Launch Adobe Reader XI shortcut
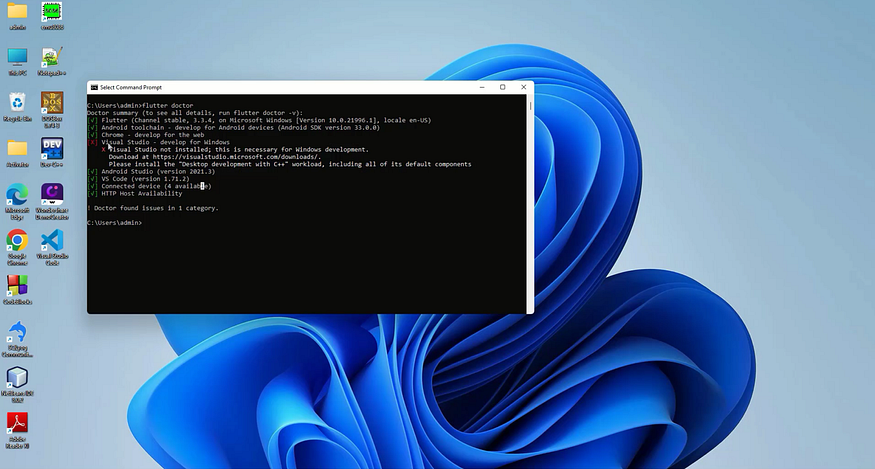 coord(17,430)
